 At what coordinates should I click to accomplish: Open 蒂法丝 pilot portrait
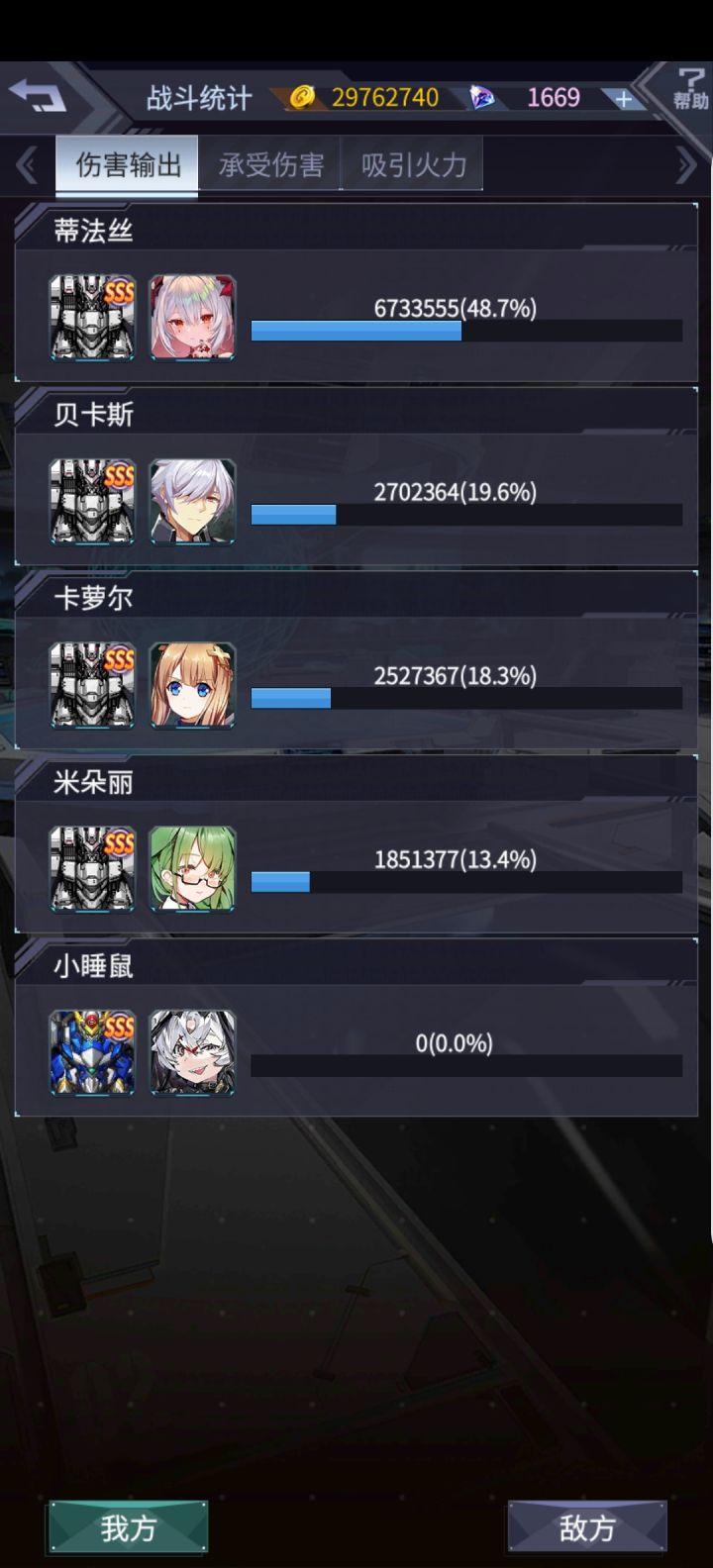click(192, 318)
